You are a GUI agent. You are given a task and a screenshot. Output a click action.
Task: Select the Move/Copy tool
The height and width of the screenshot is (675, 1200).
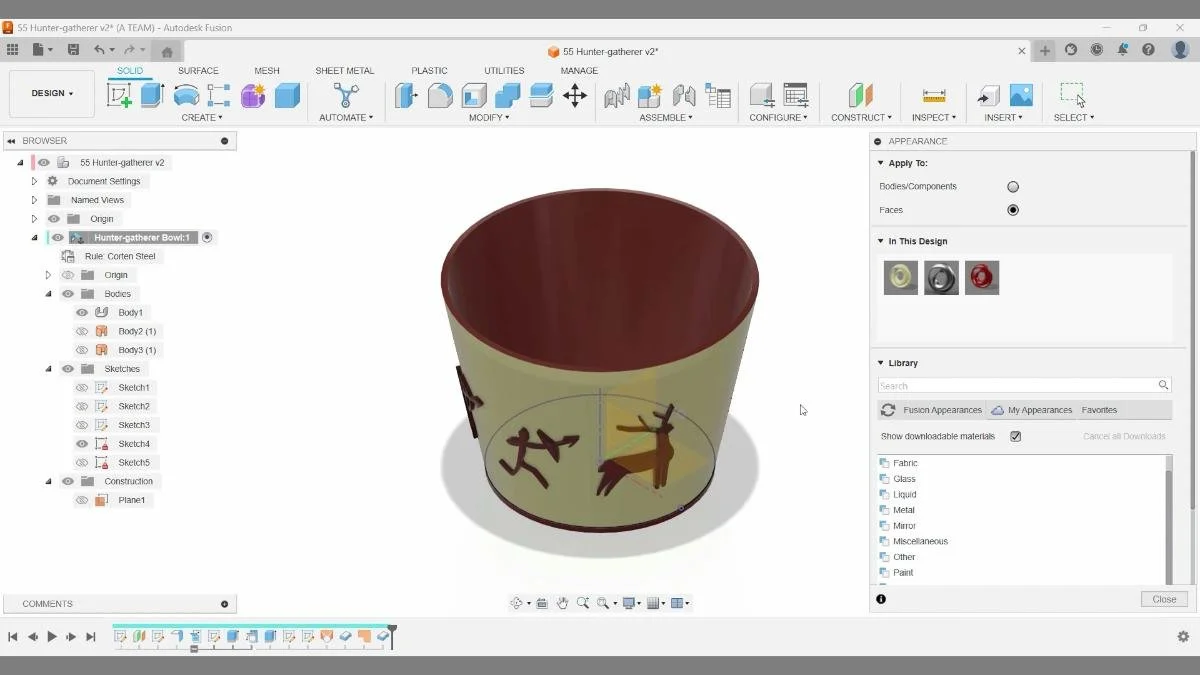pos(575,95)
